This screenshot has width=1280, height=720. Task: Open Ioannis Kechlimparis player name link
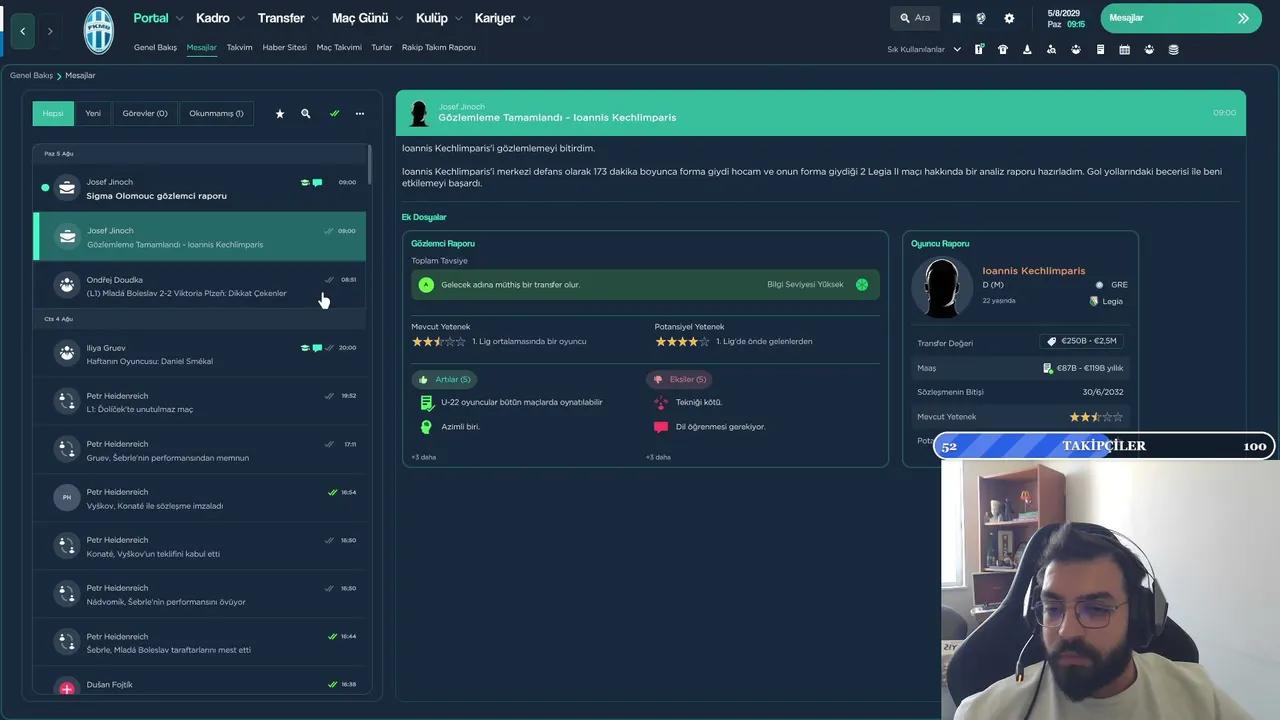(x=1033, y=271)
